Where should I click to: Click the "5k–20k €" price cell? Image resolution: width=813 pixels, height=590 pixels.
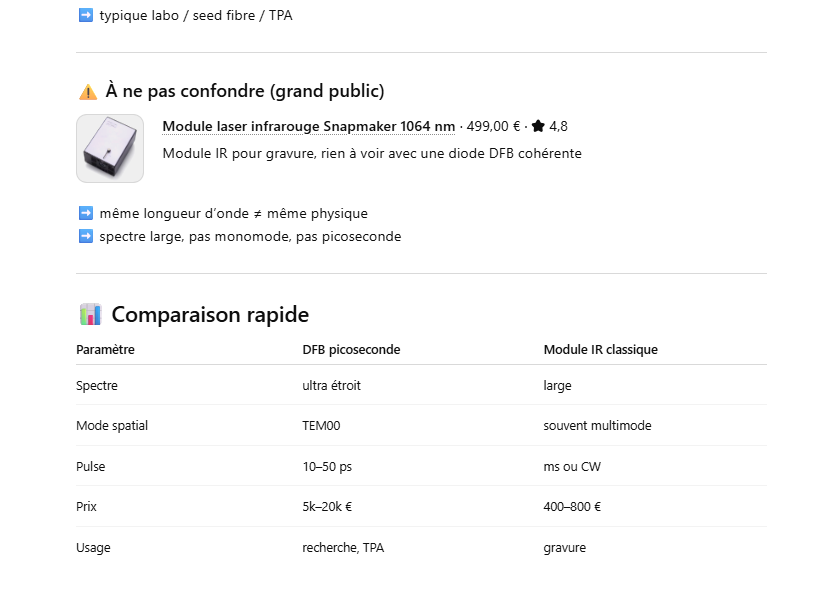click(x=327, y=507)
